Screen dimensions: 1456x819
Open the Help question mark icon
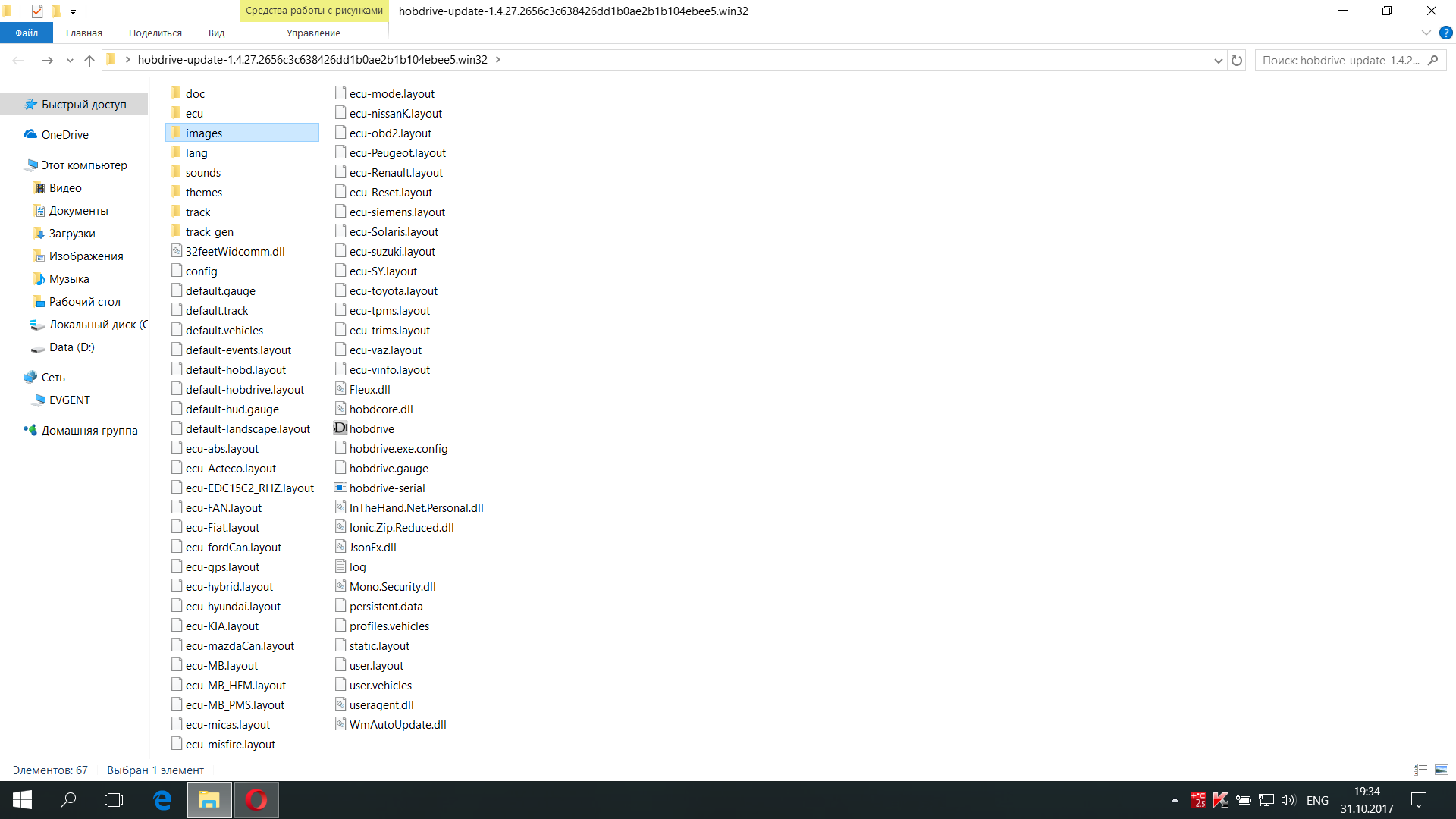1445,33
